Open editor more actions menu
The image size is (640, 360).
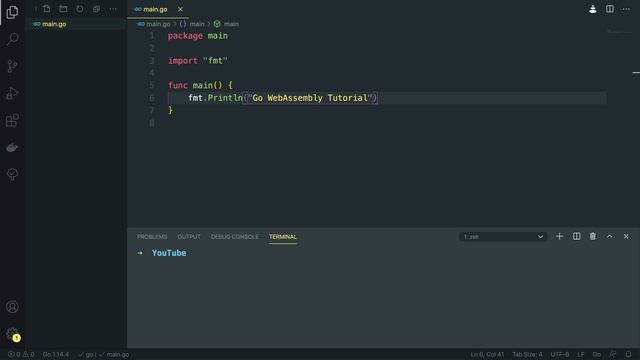626,9
